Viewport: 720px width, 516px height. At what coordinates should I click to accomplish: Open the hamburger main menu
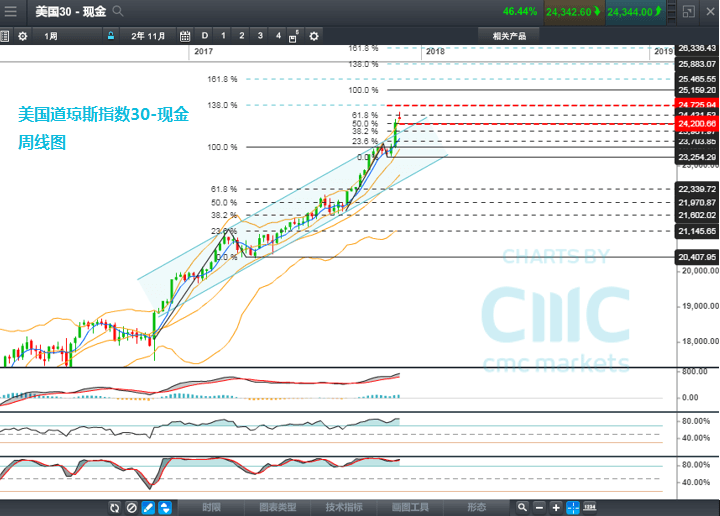click(x=10, y=11)
